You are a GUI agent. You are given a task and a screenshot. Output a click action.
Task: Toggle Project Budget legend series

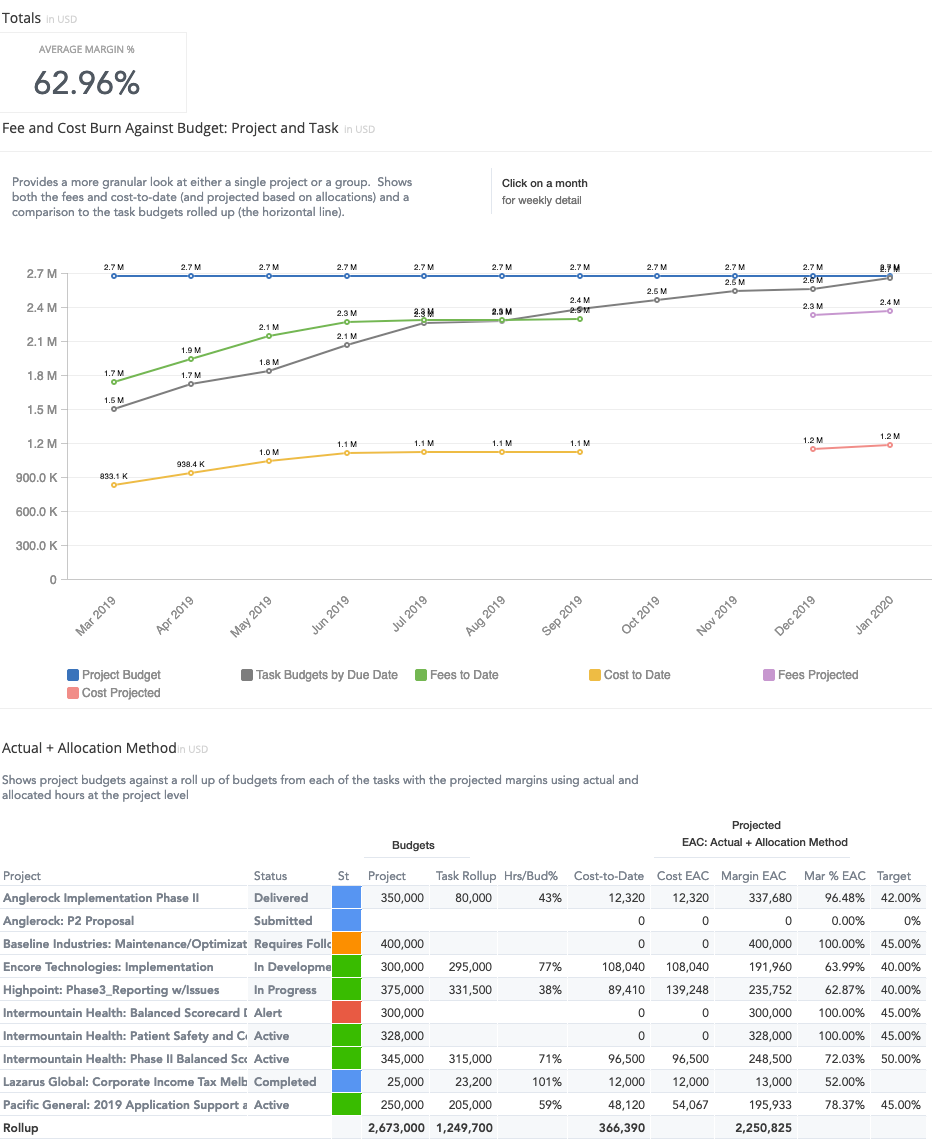114,675
